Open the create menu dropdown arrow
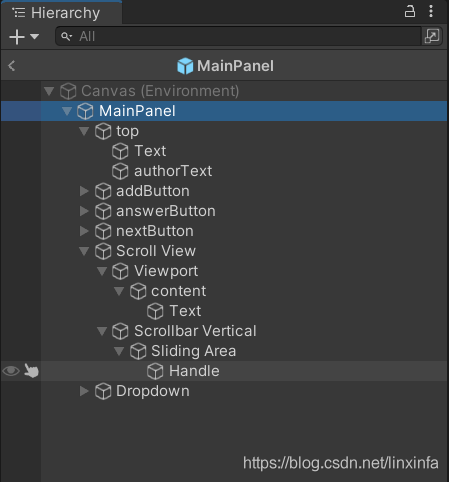Image resolution: width=449 pixels, height=482 pixels. 34,36
